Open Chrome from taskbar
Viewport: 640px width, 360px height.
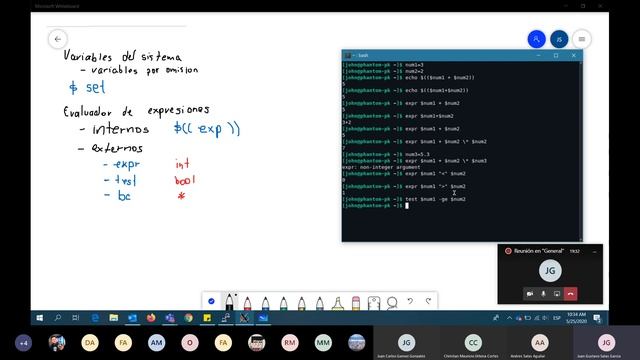(x=188, y=318)
